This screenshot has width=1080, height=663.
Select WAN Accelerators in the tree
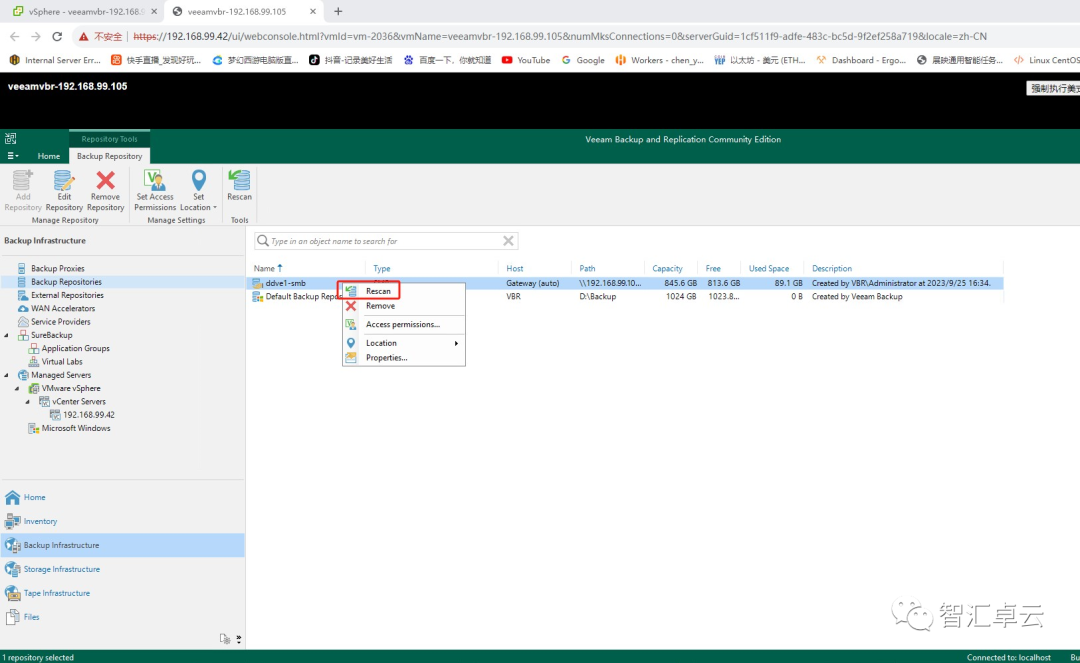[x=63, y=308]
